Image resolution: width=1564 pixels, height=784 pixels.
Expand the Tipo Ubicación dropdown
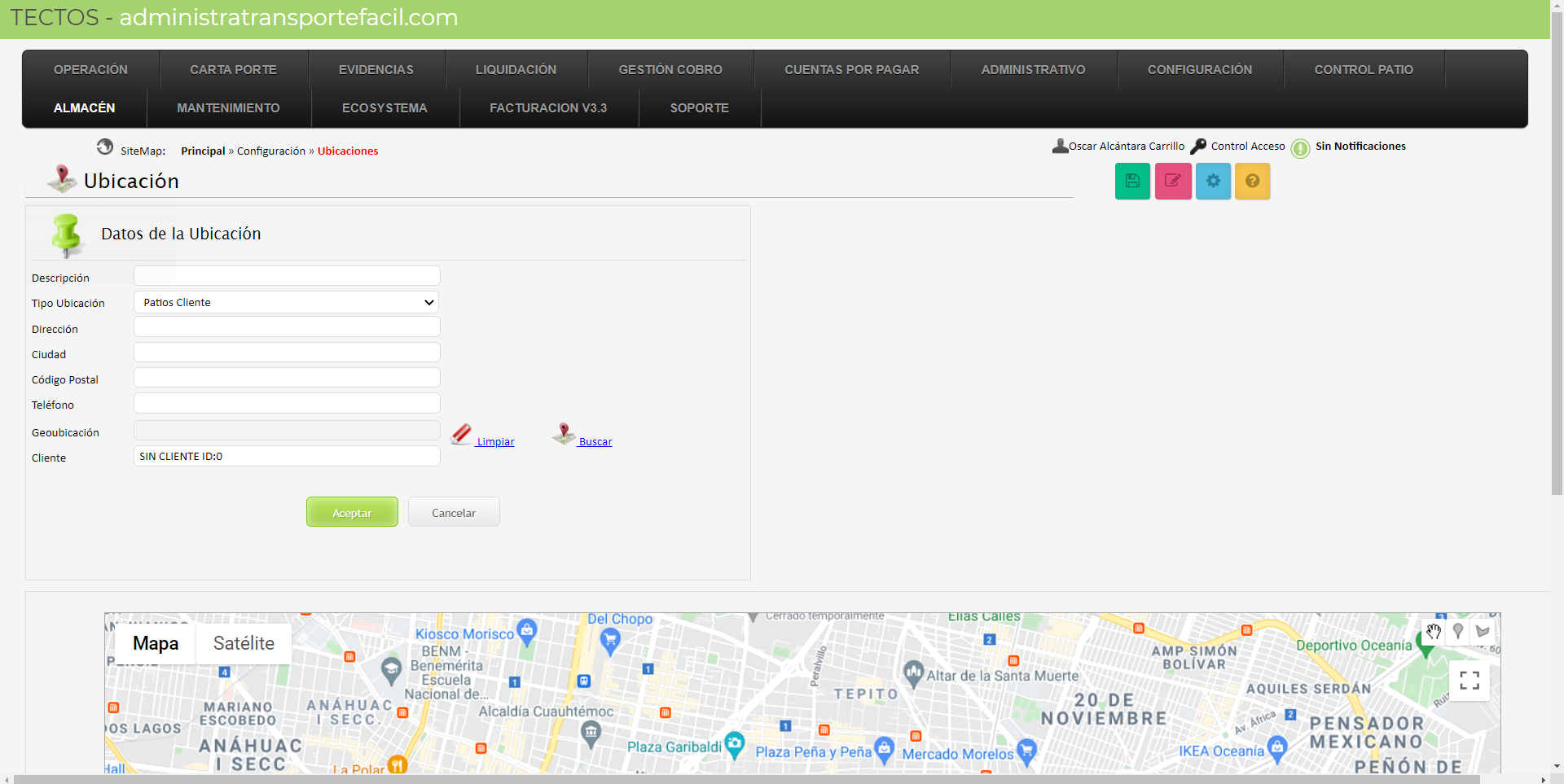[286, 302]
